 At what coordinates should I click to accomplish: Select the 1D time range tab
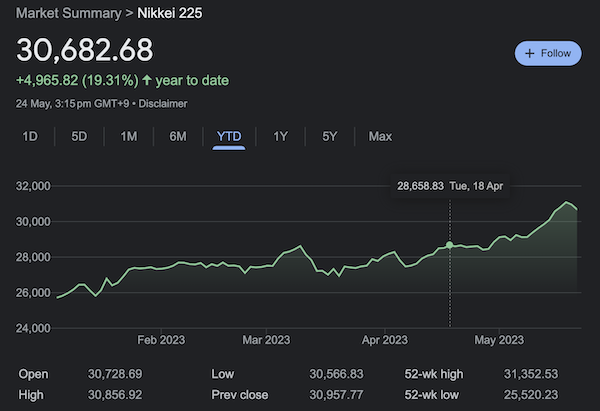pos(30,136)
